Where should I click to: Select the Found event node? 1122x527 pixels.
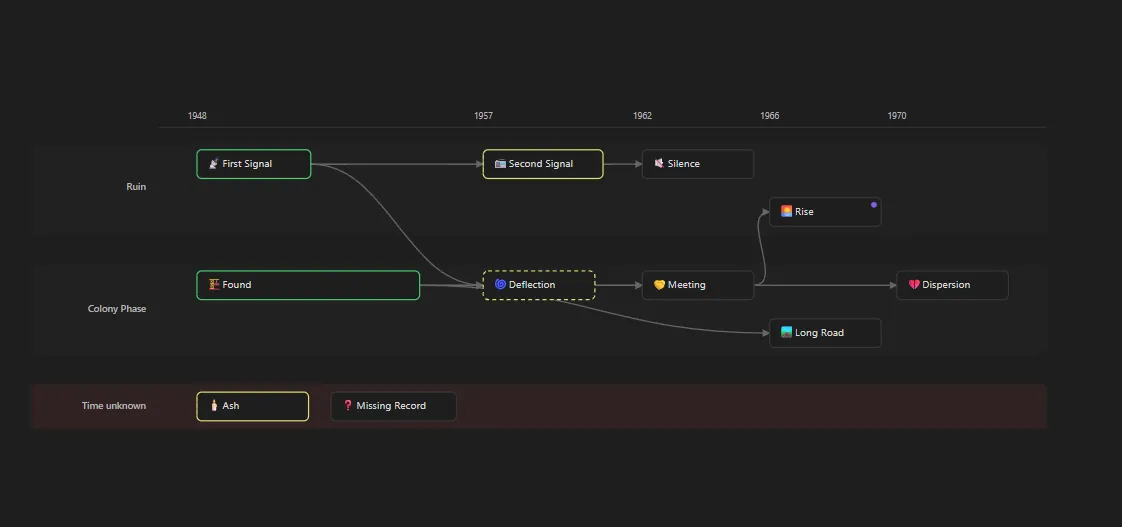pos(308,285)
